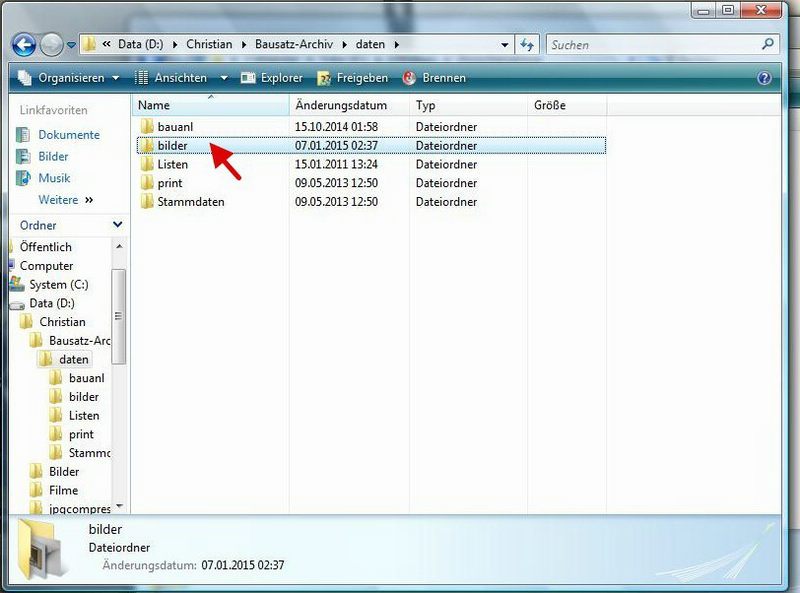Select Stammdaten subfolder in tree
The width and height of the screenshot is (800, 593).
click(89, 453)
